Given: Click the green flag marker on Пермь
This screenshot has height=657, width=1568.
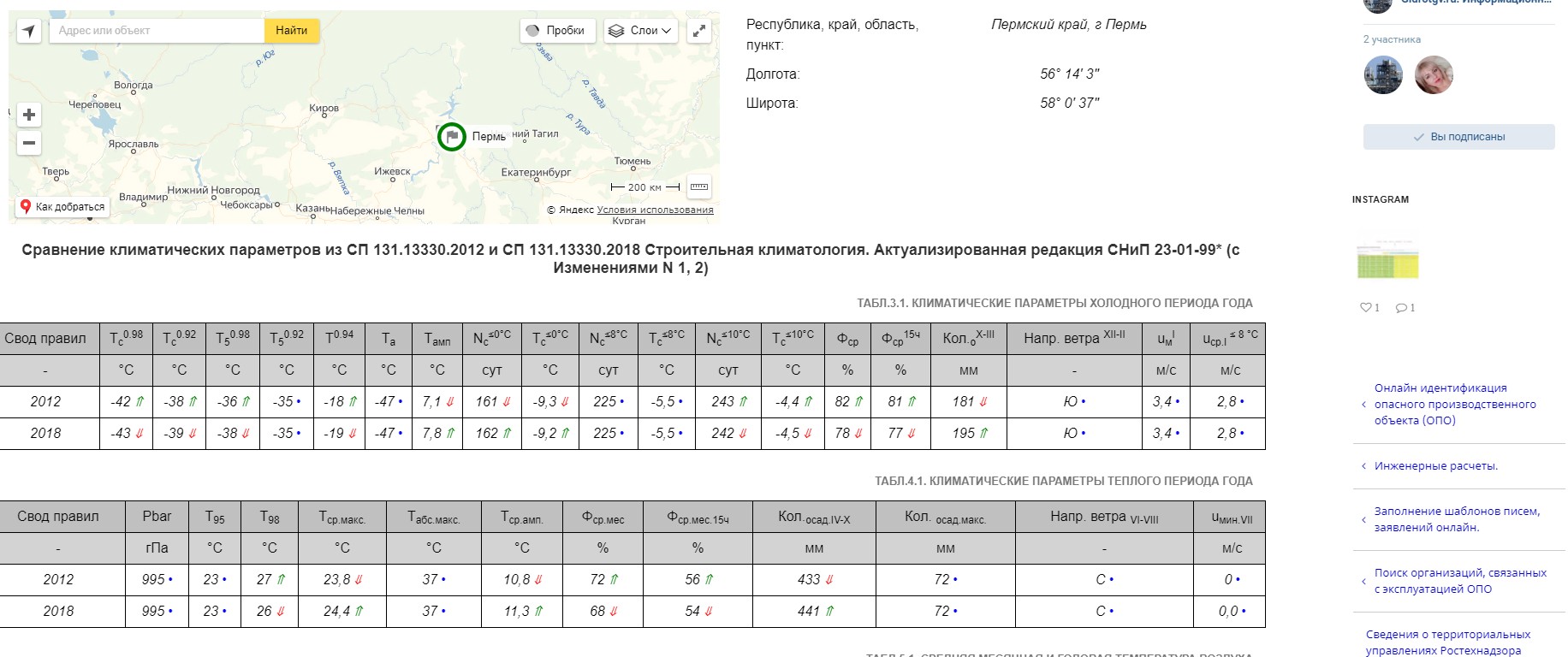Looking at the screenshot, I should point(452,137).
